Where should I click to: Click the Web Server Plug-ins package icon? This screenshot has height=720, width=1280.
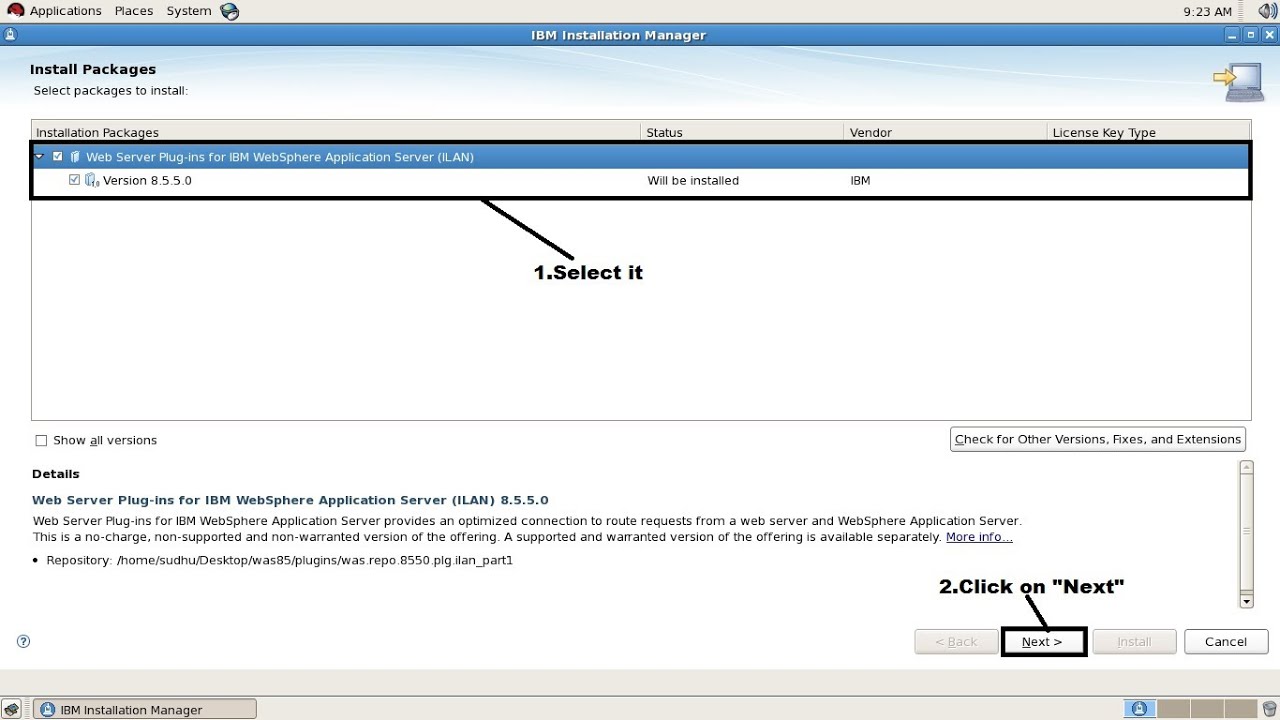pyautogui.click(x=75, y=157)
